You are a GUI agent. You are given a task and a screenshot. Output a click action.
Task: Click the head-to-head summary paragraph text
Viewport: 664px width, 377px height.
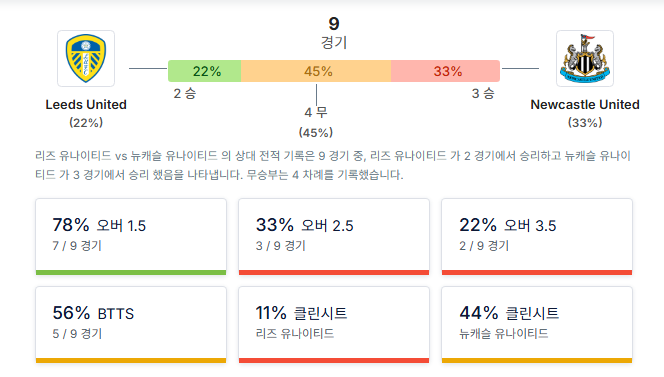tap(333, 165)
